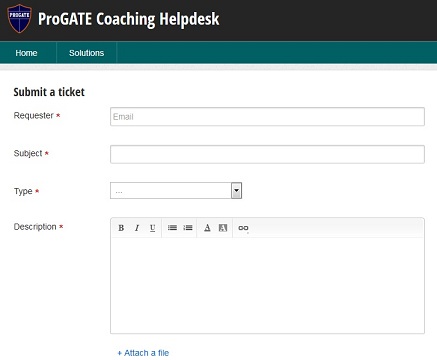This screenshot has height=360, width=437.
Task: Click the Submit a ticket heading
Action: [x=49, y=92]
